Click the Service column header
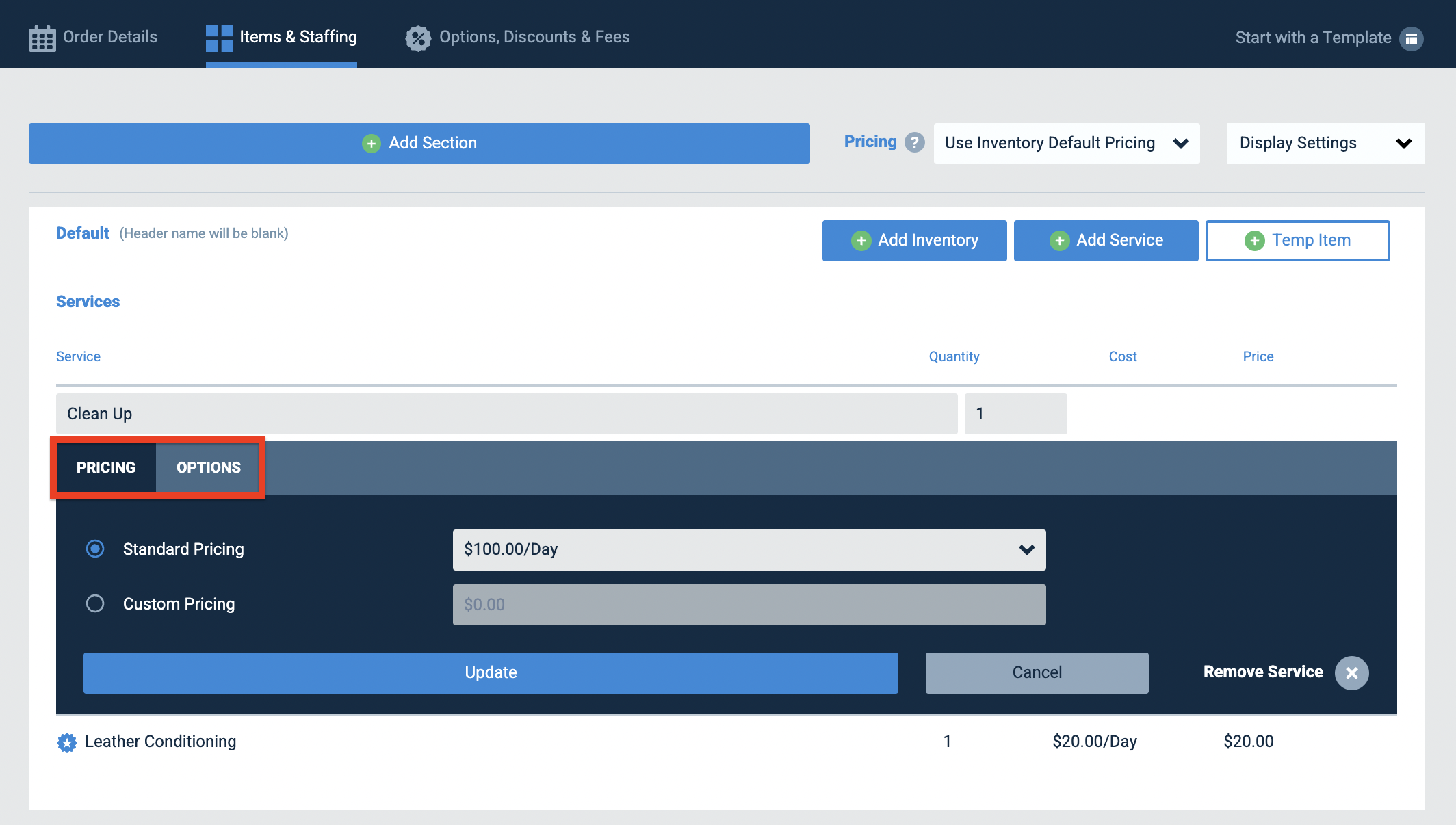 pos(78,356)
